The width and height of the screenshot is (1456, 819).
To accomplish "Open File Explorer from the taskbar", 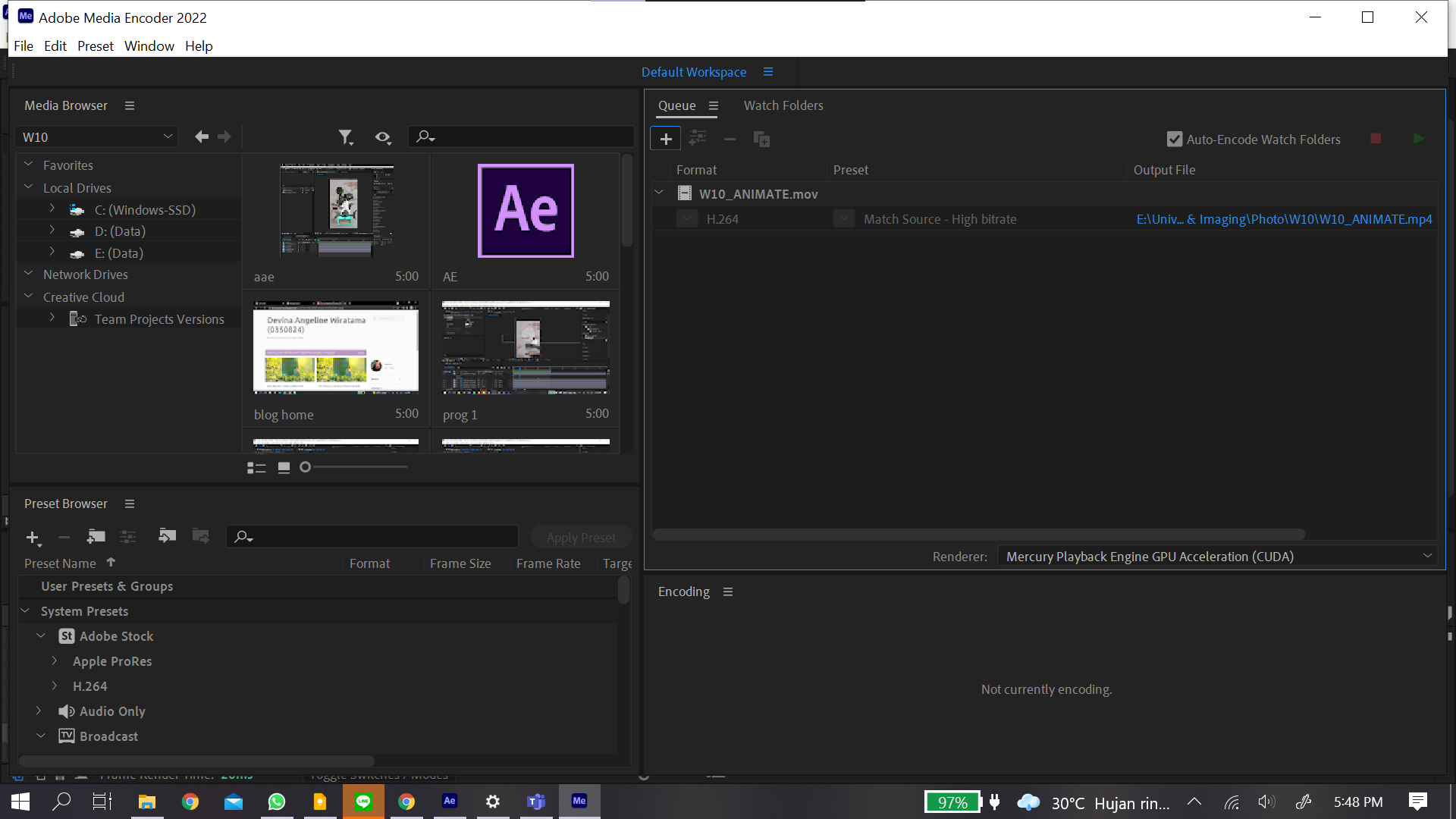I will tap(147, 801).
